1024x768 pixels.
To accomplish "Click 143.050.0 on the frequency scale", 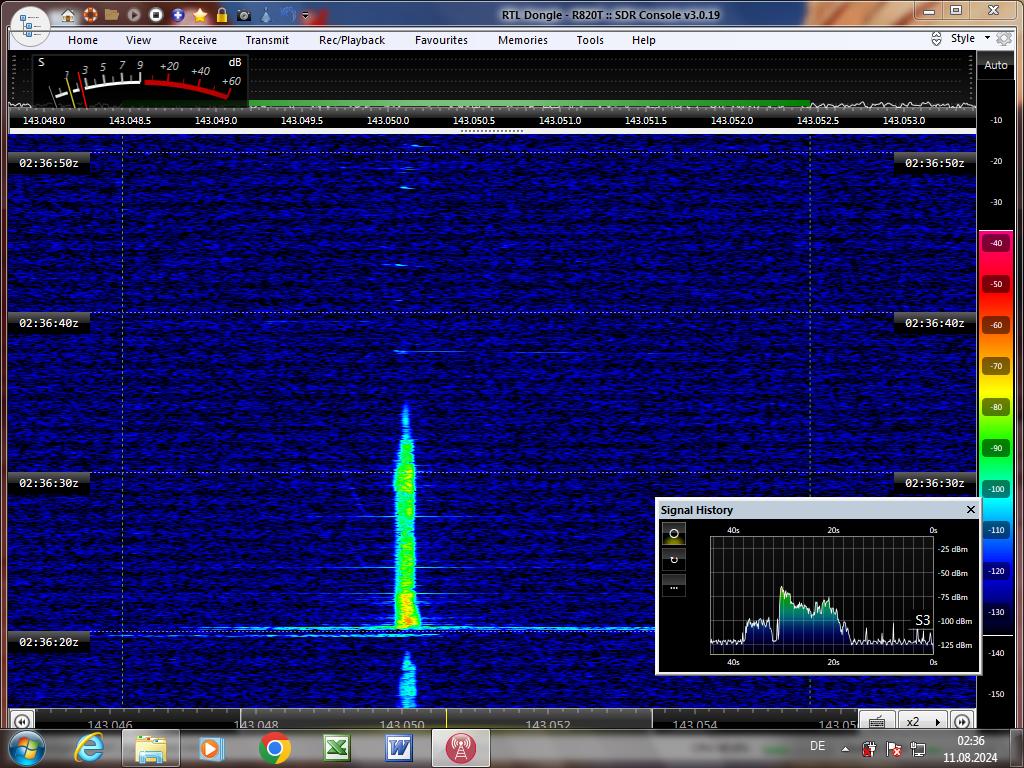I will coord(388,121).
